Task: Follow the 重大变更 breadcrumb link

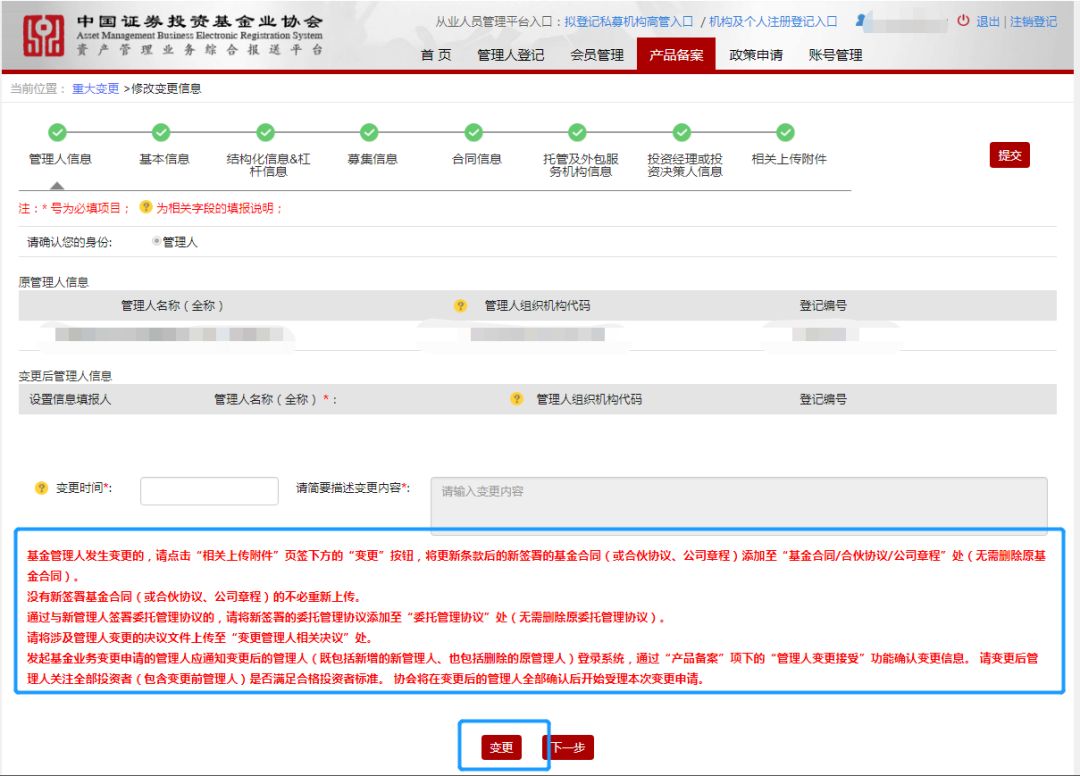Action: coord(95,88)
